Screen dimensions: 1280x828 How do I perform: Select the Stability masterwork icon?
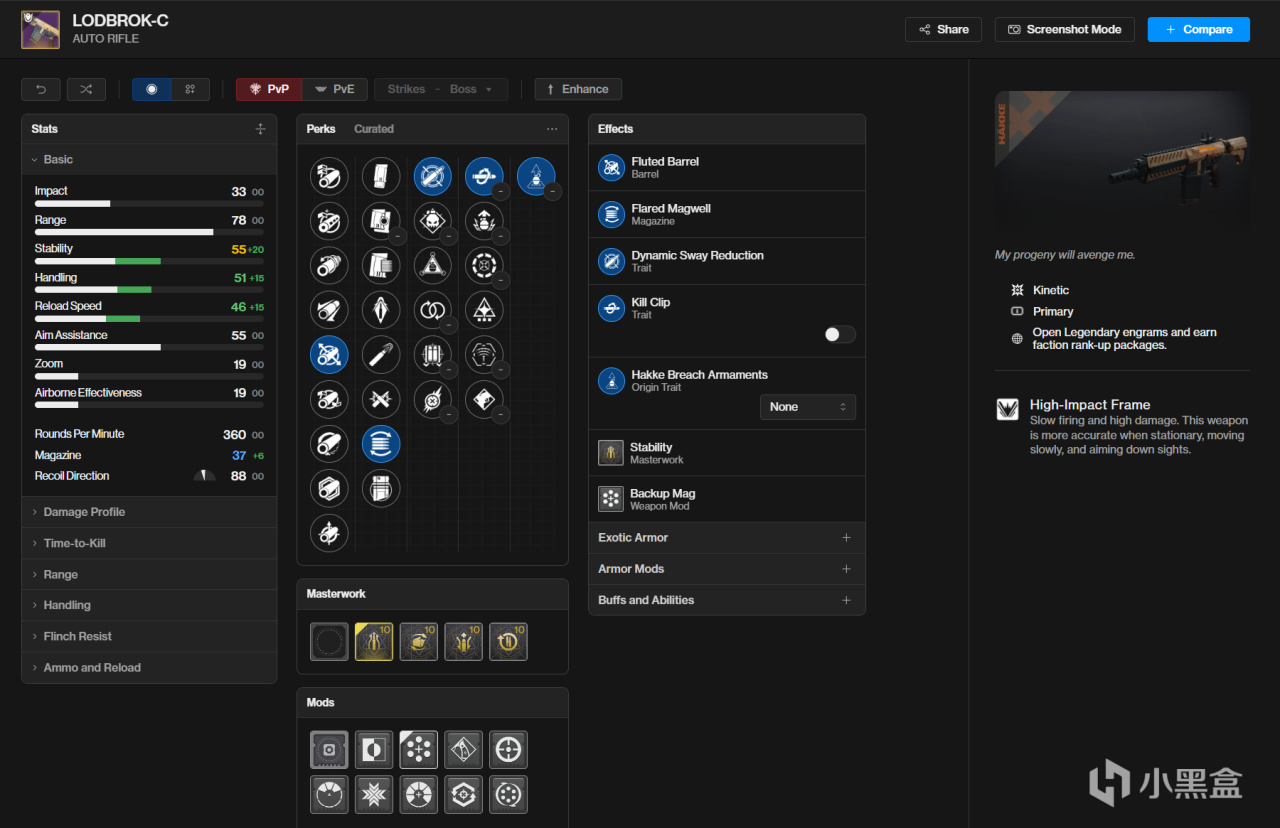point(374,642)
